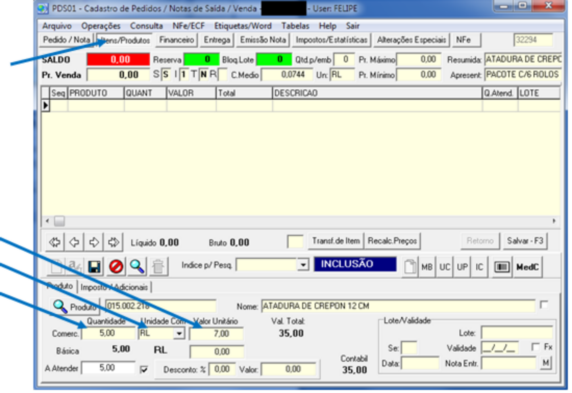Viewport: 572px width, 393px height.
Task: Click the floppy disk save icon
Action: 94,267
